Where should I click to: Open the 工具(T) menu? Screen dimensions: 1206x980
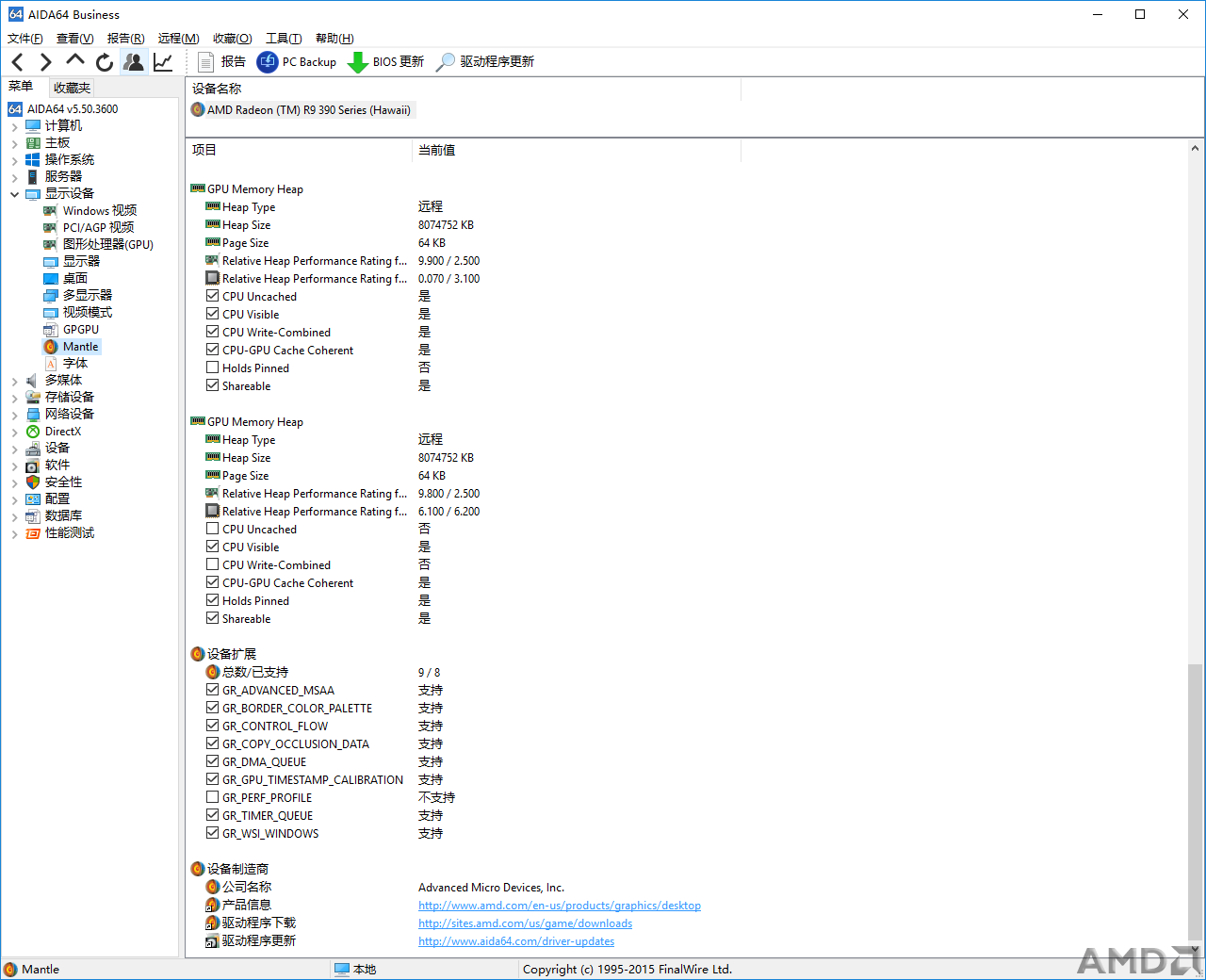284,38
